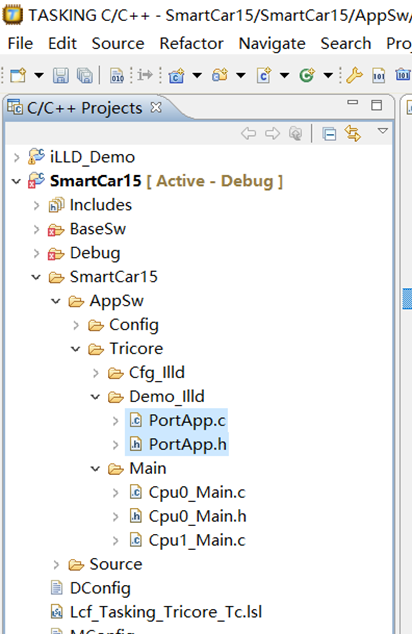
Task: Expand the iLLD_Demo project
Action: point(17,157)
